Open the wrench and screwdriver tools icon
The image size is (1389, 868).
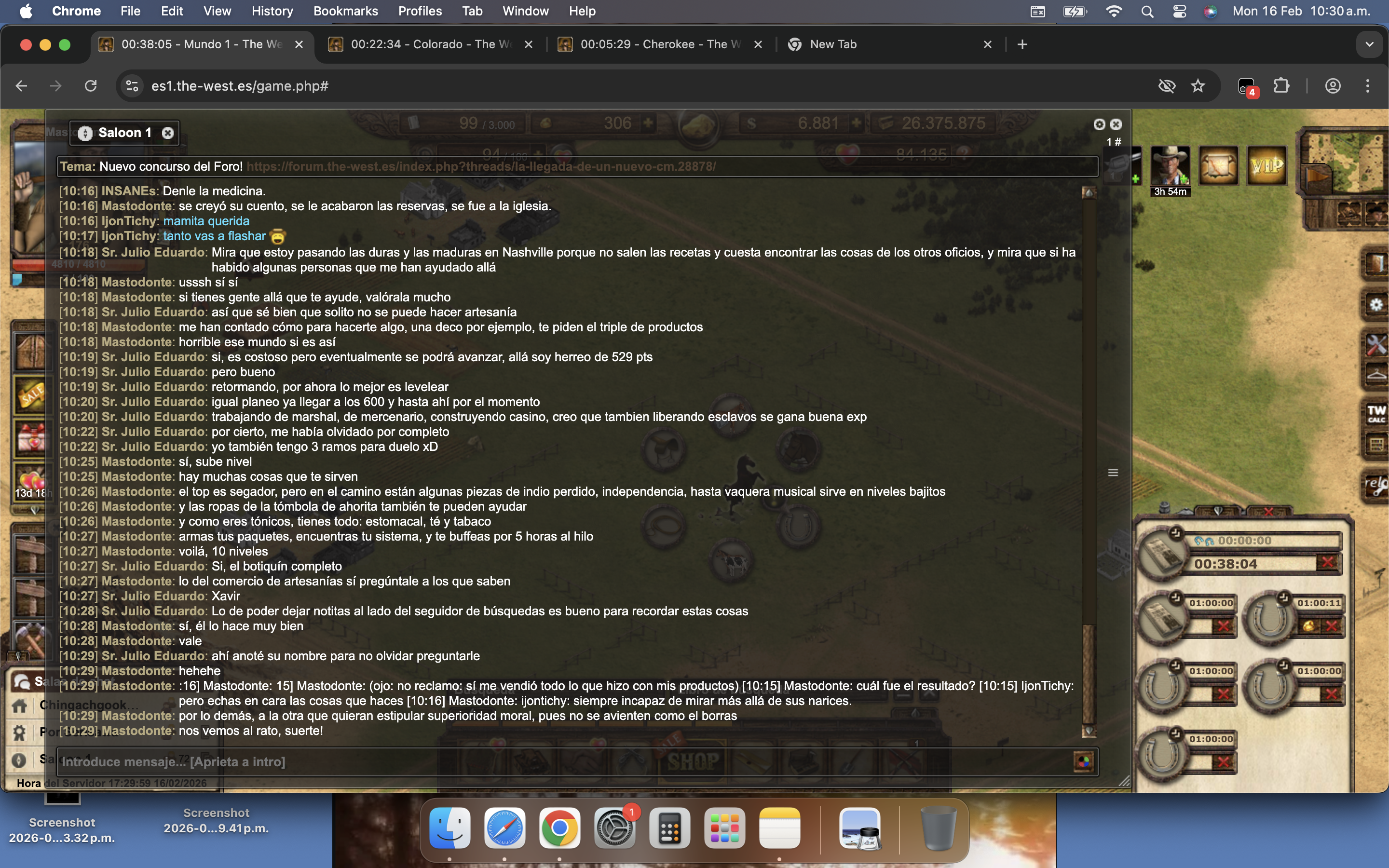point(1376,344)
